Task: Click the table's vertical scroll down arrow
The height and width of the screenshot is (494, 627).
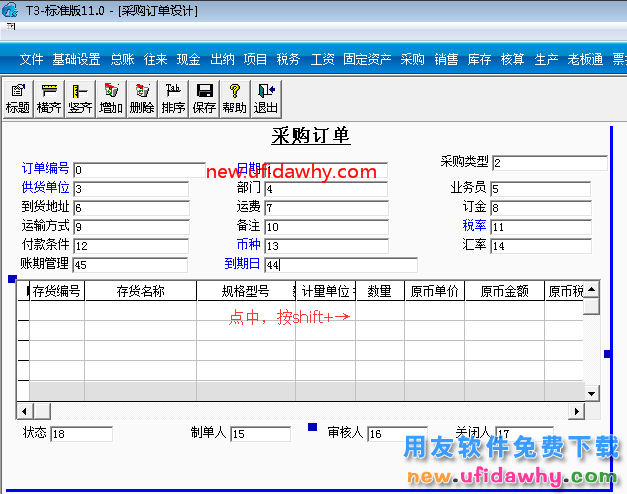Action: tap(591, 393)
